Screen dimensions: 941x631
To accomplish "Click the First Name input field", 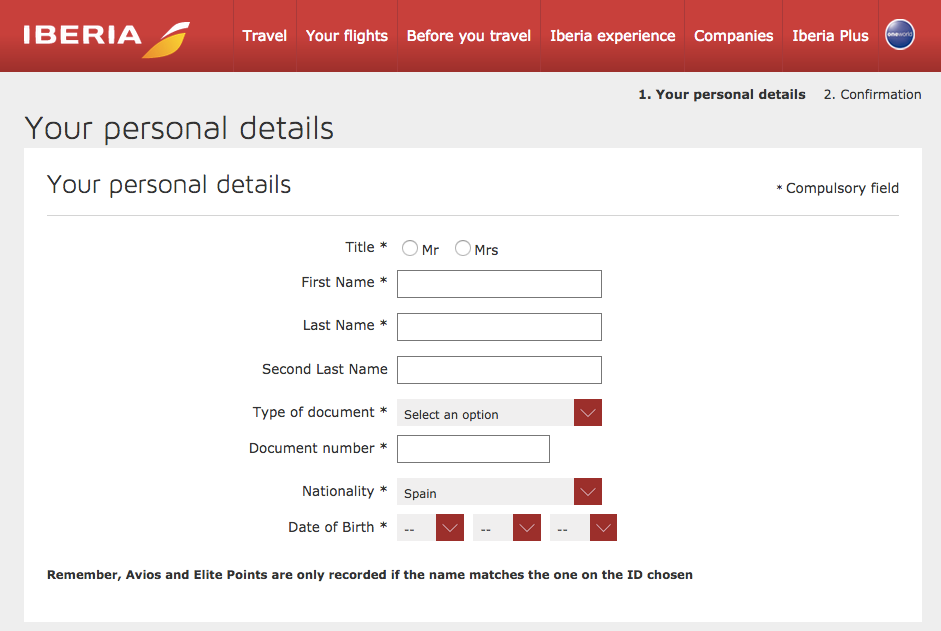I will point(499,284).
